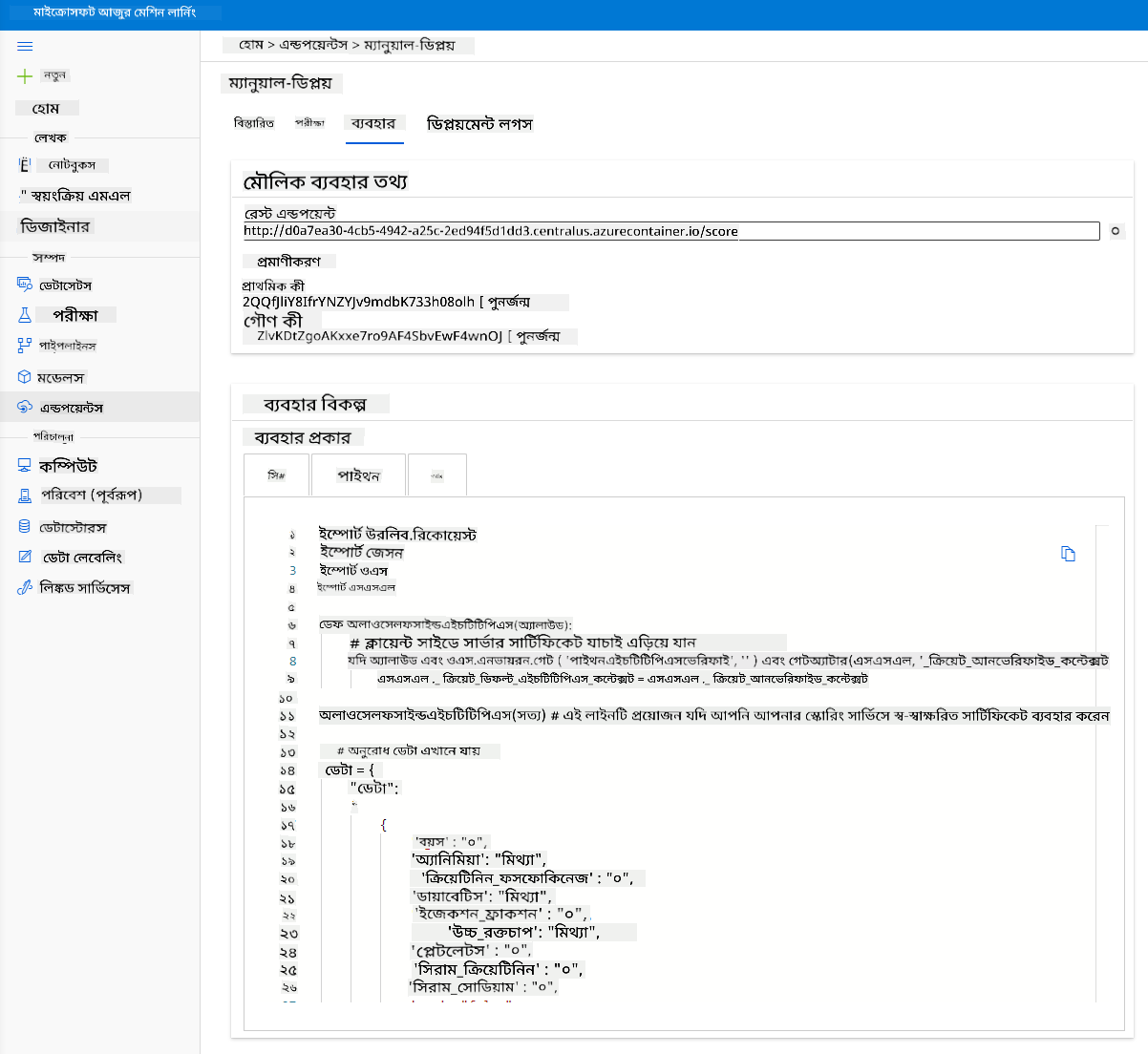The image size is (1148, 1054).
Task: Open ডেটা লেবেলিং in the sidebar
Action: (x=82, y=558)
